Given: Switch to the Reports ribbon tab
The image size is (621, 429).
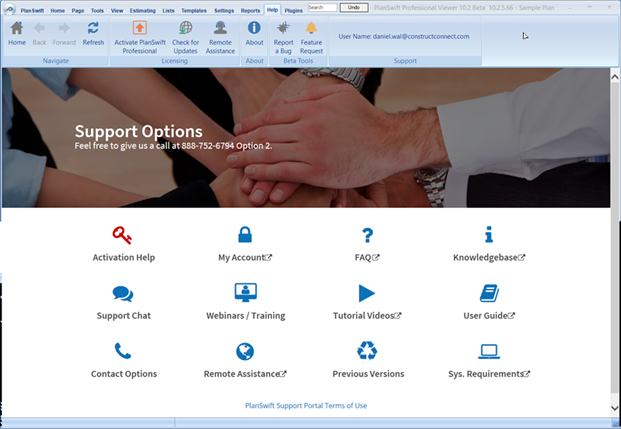Looking at the screenshot, I should [250, 11].
